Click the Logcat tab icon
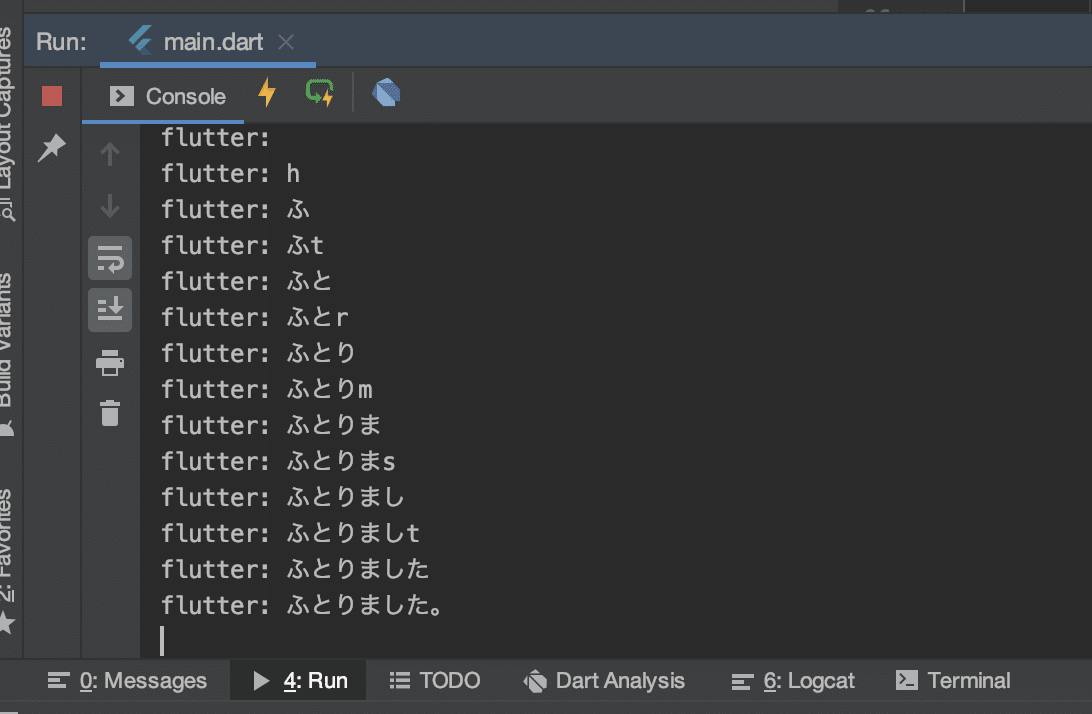 pyautogui.click(x=742, y=681)
